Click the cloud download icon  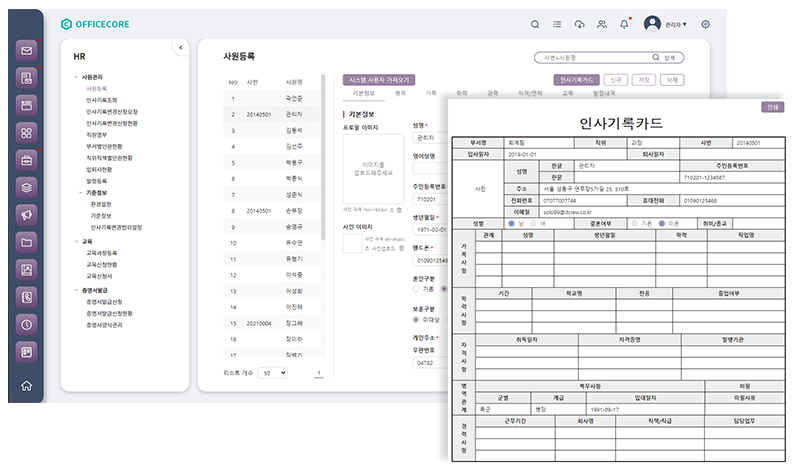(580, 24)
